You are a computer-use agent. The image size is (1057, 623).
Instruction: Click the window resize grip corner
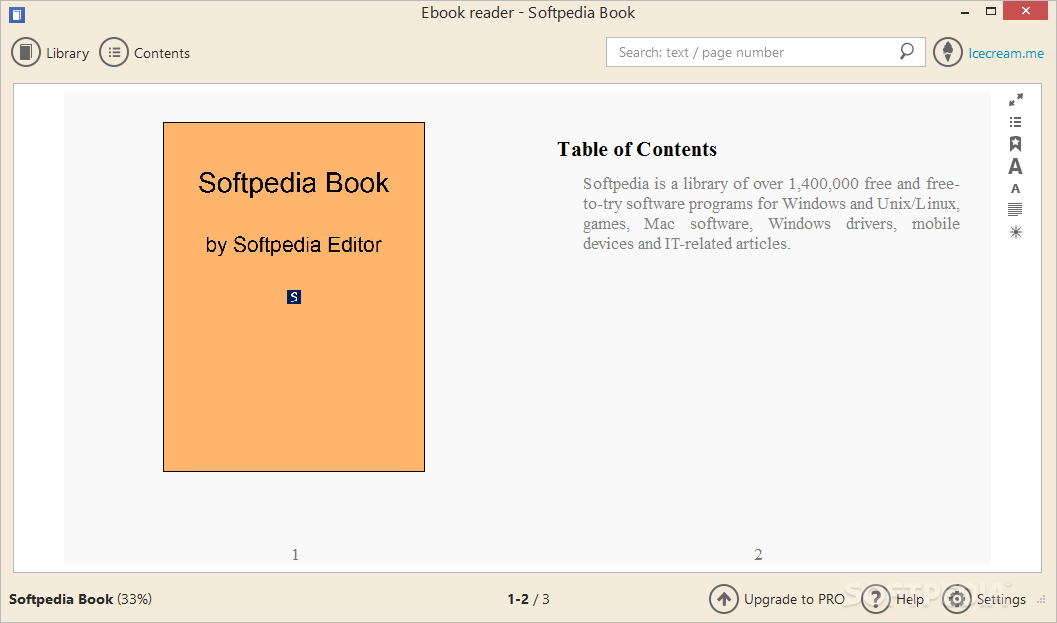[1041, 599]
